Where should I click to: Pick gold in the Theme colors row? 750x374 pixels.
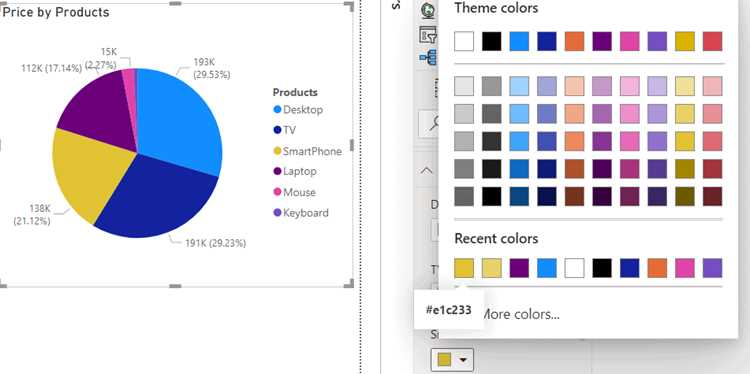[x=685, y=42]
